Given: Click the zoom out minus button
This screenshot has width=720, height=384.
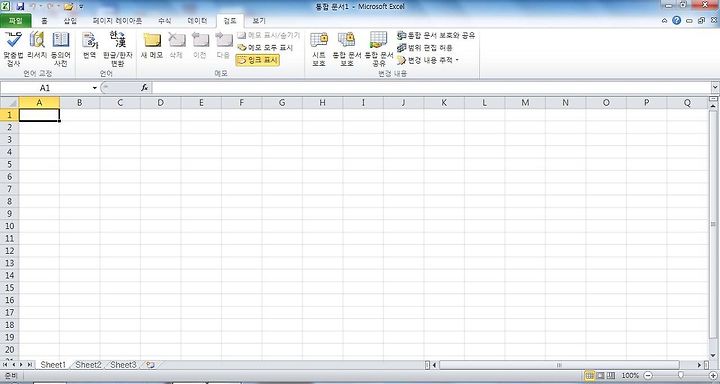Looking at the screenshot, I should click(x=647, y=376).
